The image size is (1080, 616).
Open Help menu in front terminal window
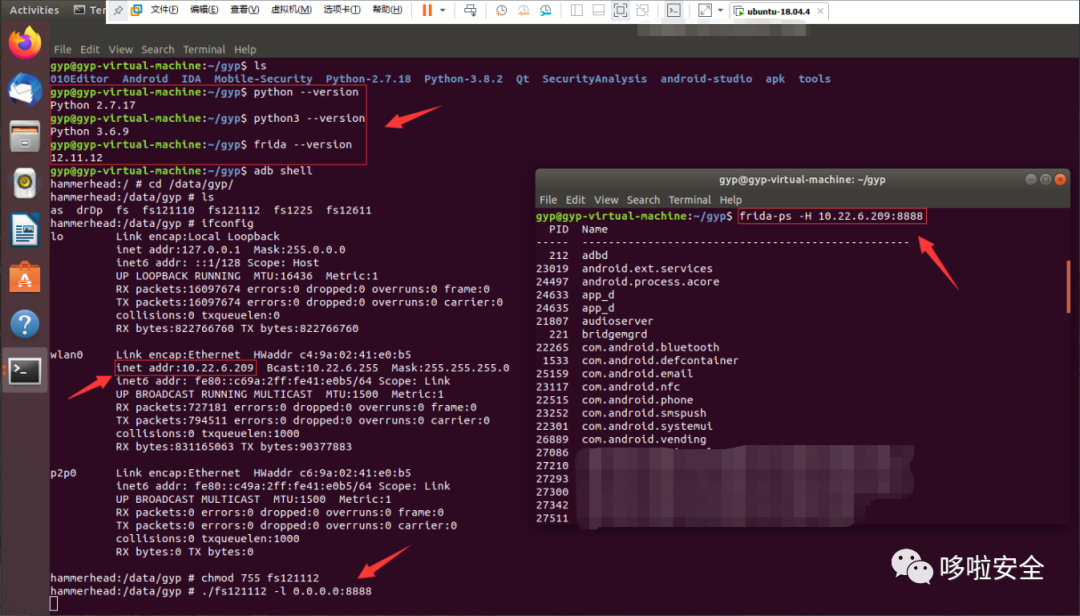(731, 200)
